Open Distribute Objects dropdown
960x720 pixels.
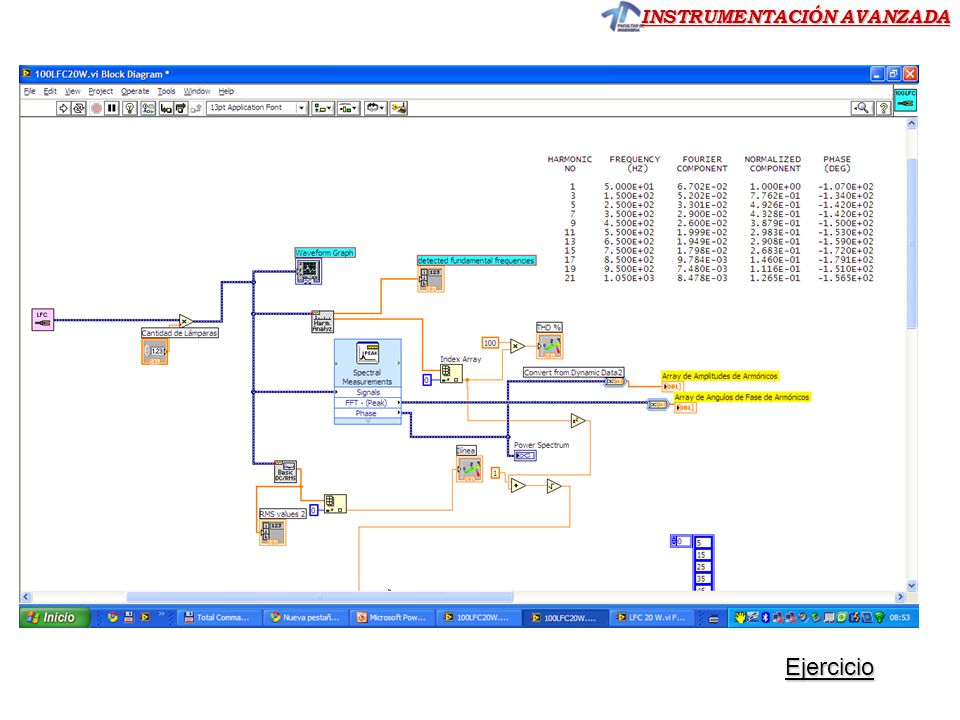348,108
